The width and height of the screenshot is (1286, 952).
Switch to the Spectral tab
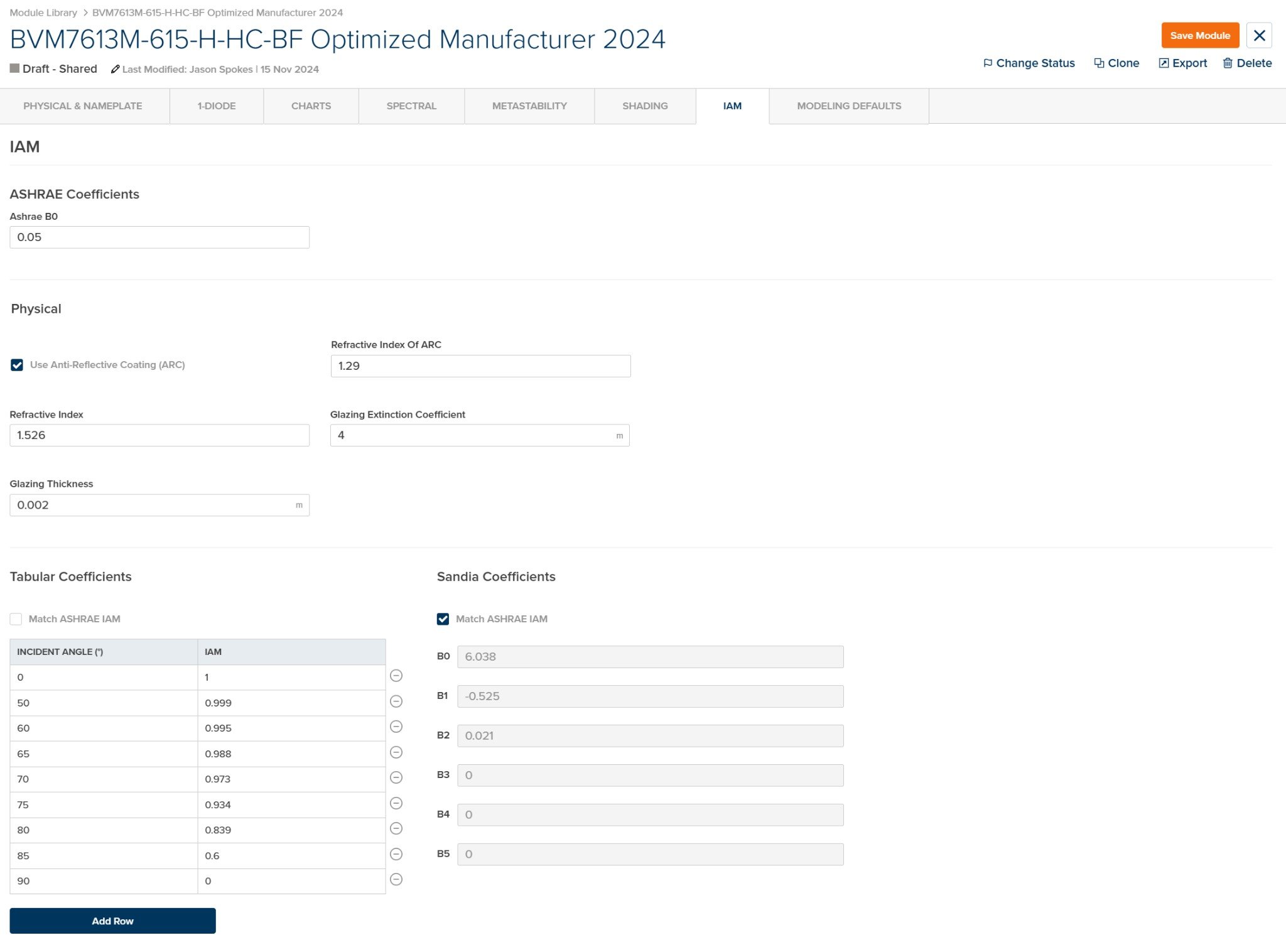[411, 106]
